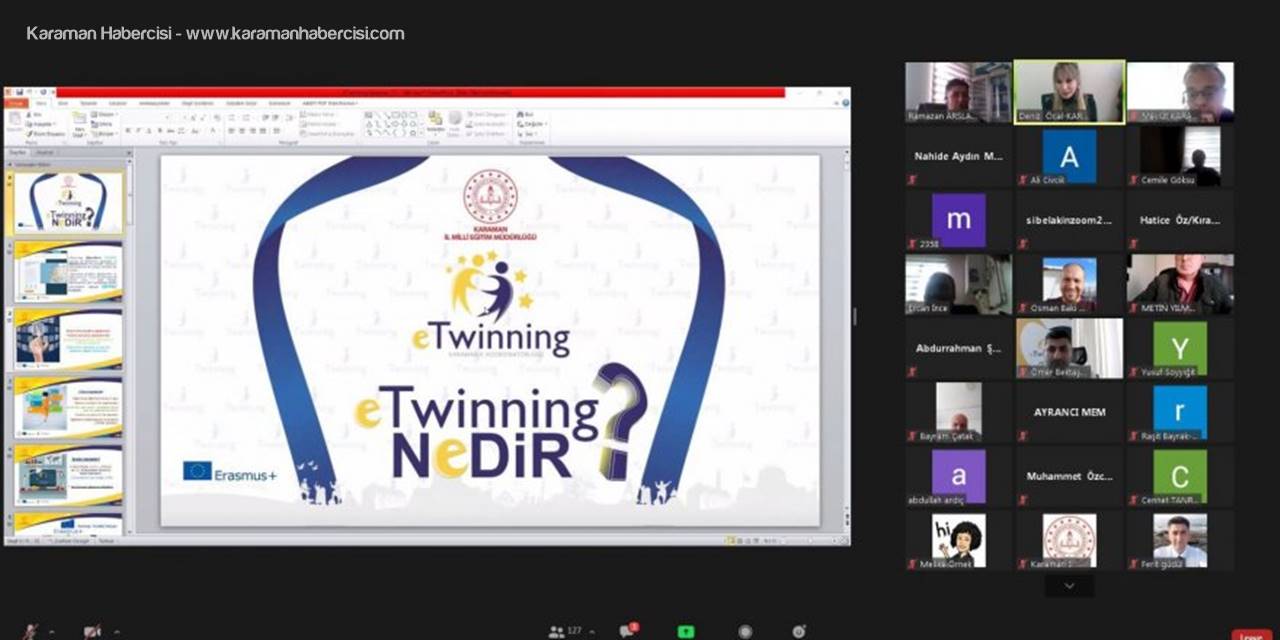
Task: Select Deniz Öcal's highlighted video tile
Action: pos(1069,92)
